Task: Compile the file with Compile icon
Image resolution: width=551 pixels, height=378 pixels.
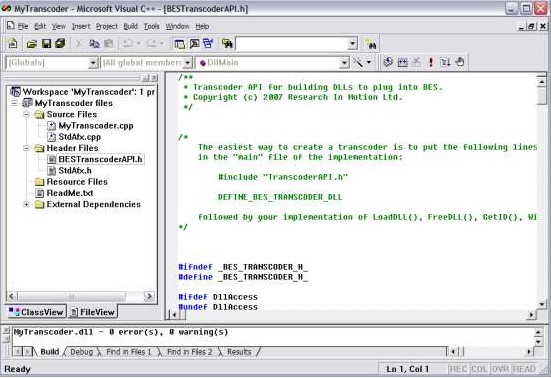Action: (x=388, y=63)
